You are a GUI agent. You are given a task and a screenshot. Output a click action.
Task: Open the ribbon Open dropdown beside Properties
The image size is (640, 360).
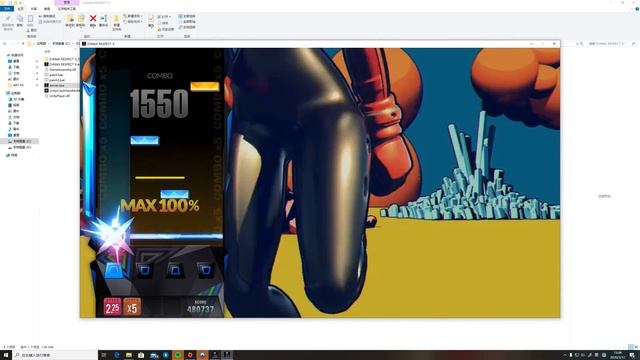pyautogui.click(x=164, y=17)
